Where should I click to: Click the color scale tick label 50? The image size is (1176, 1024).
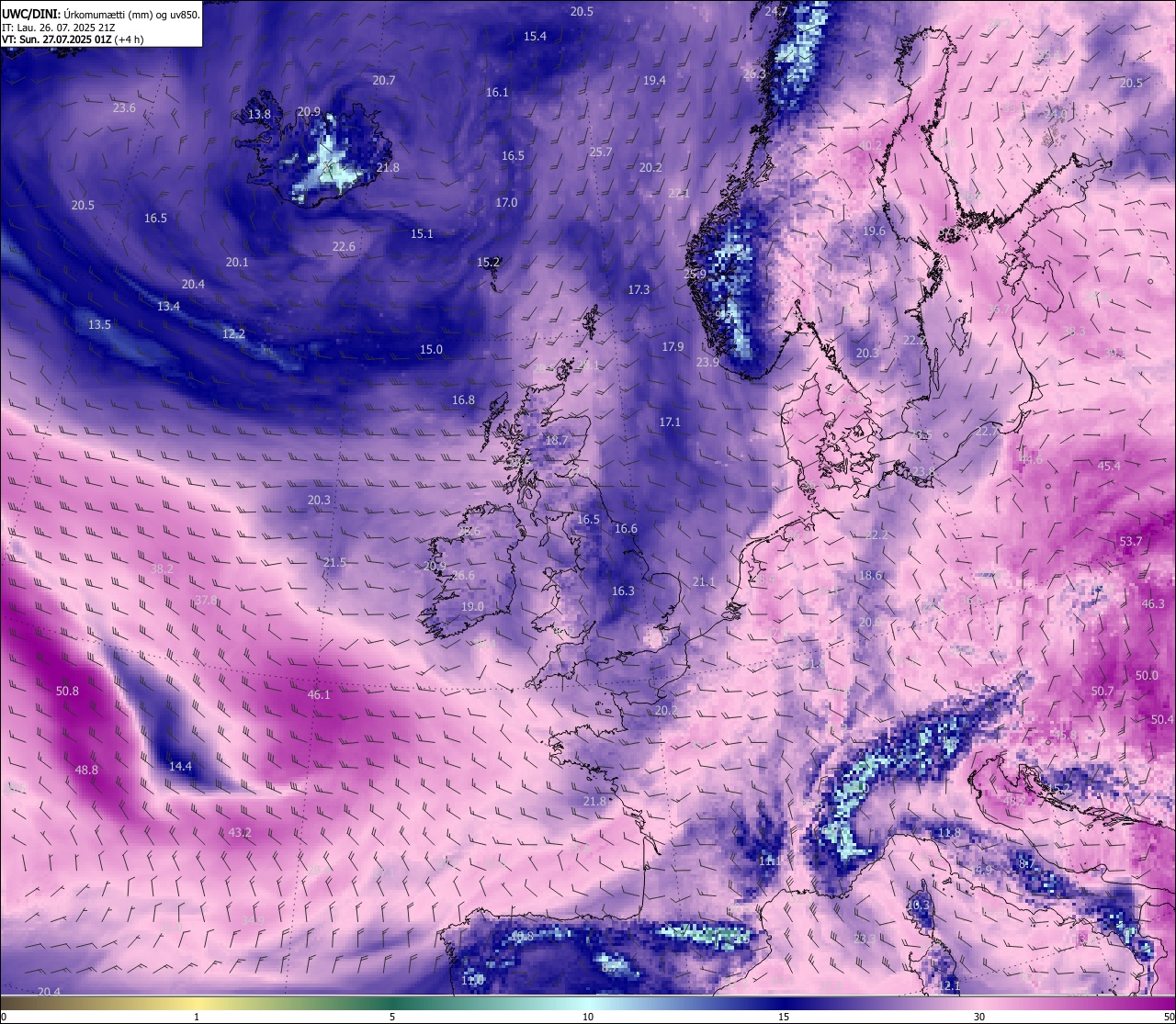click(1169, 1017)
